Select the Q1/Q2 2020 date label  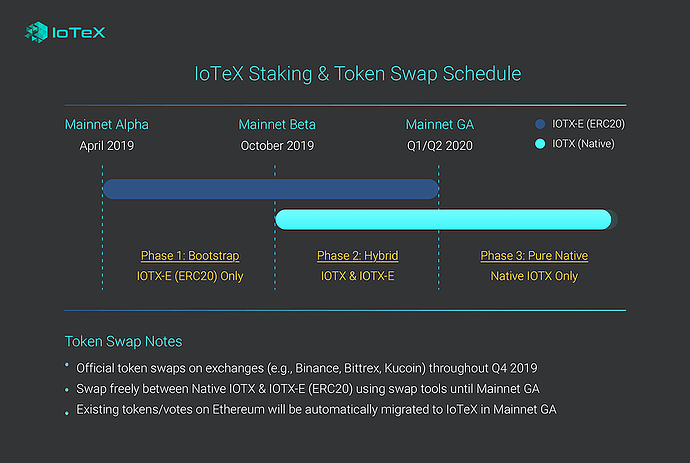(440, 146)
